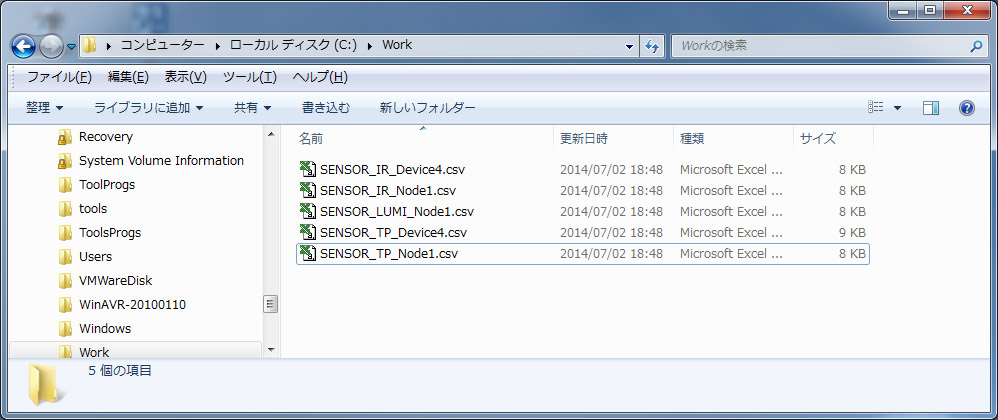Click the folder icon in address bar

[90, 45]
